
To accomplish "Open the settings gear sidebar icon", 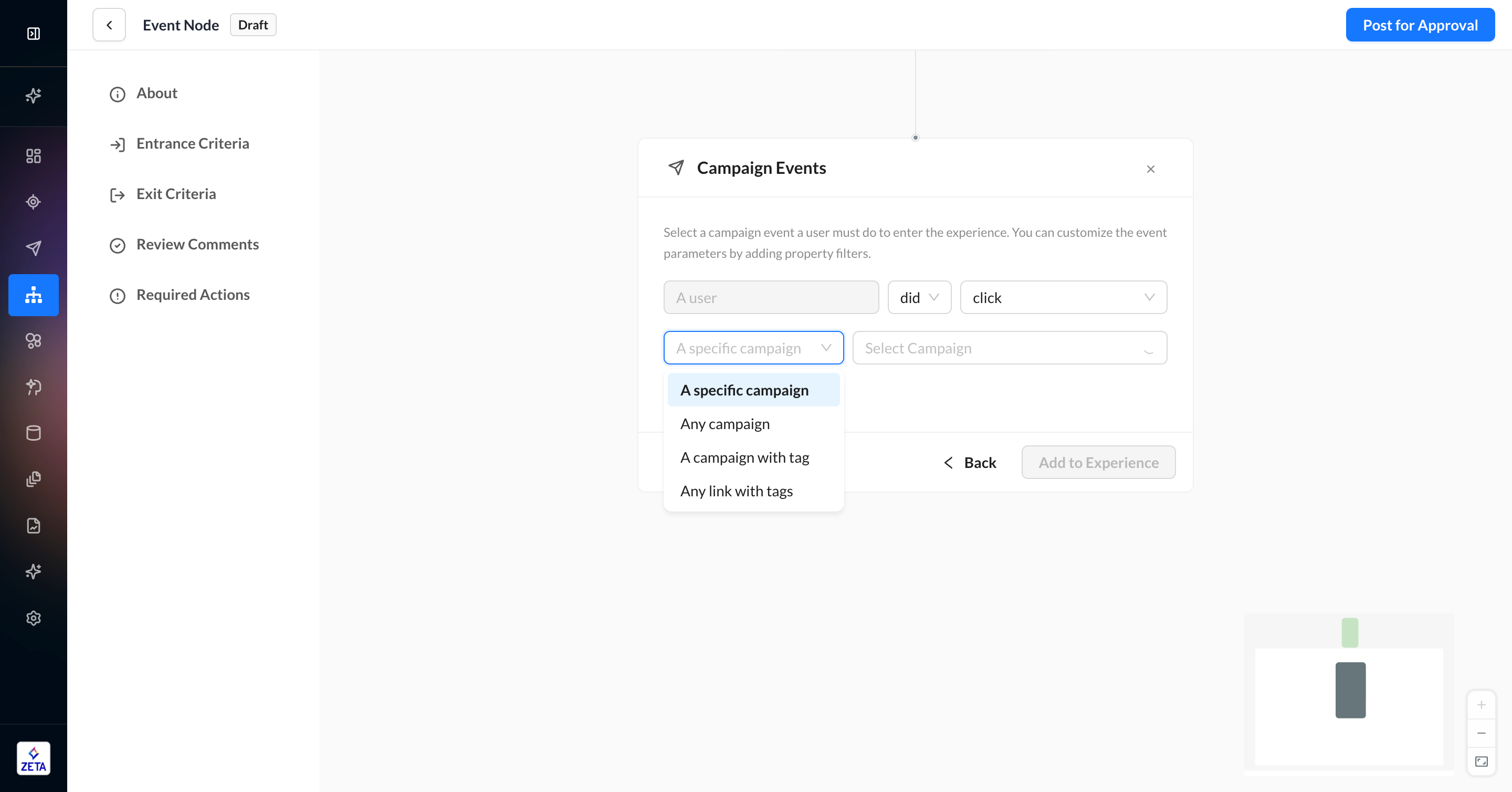I will [x=34, y=618].
